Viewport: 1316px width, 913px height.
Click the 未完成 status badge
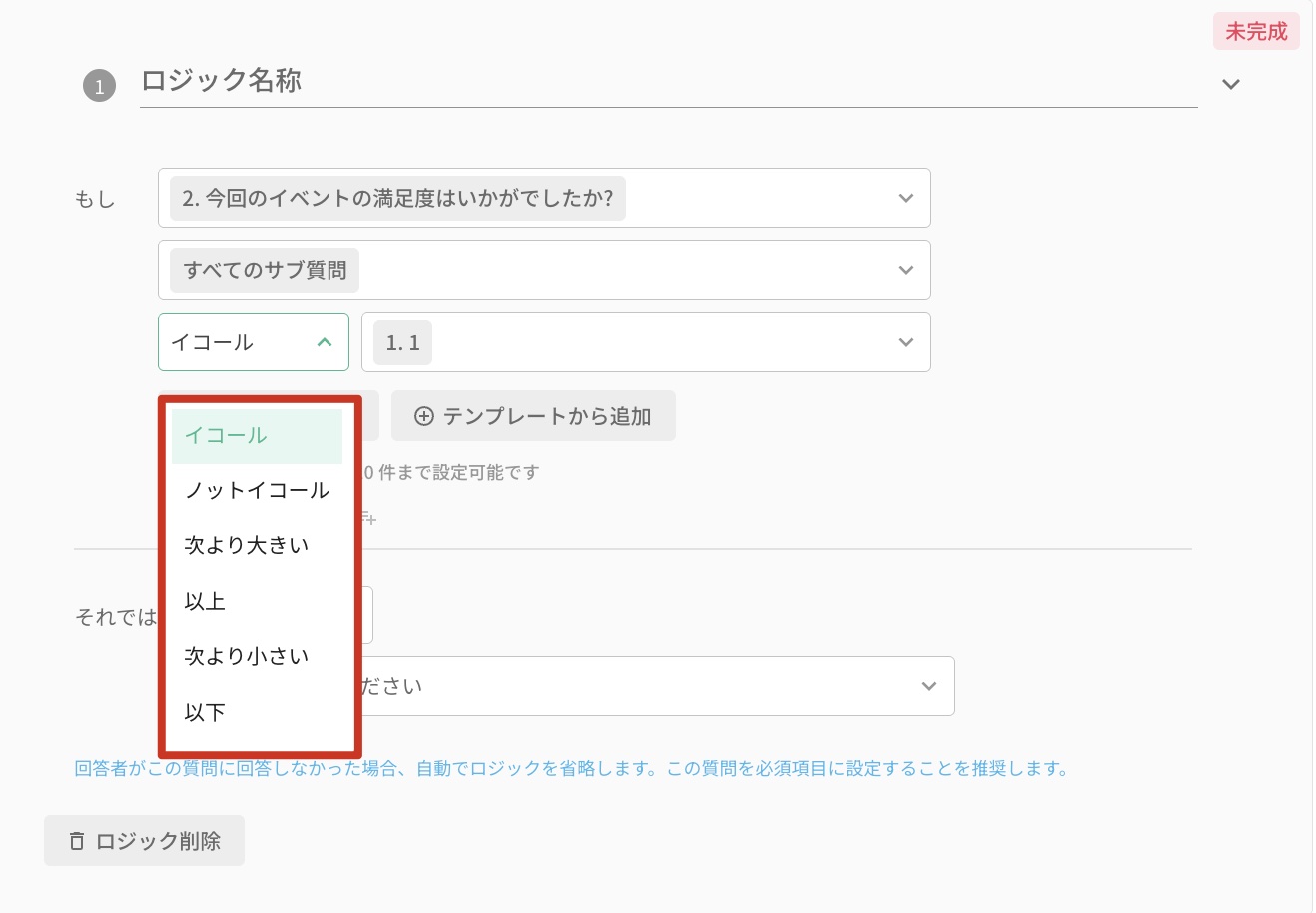coord(1256,32)
